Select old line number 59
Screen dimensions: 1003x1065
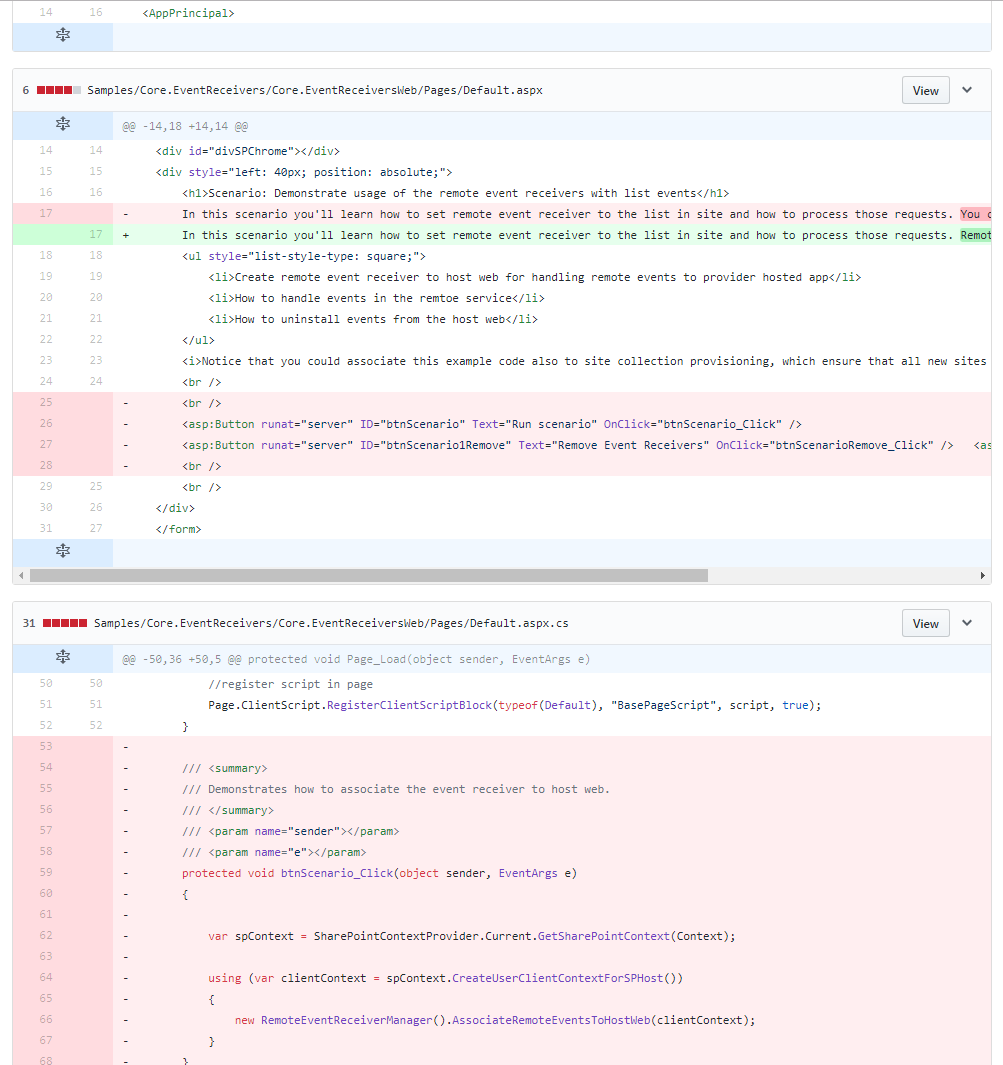45,872
